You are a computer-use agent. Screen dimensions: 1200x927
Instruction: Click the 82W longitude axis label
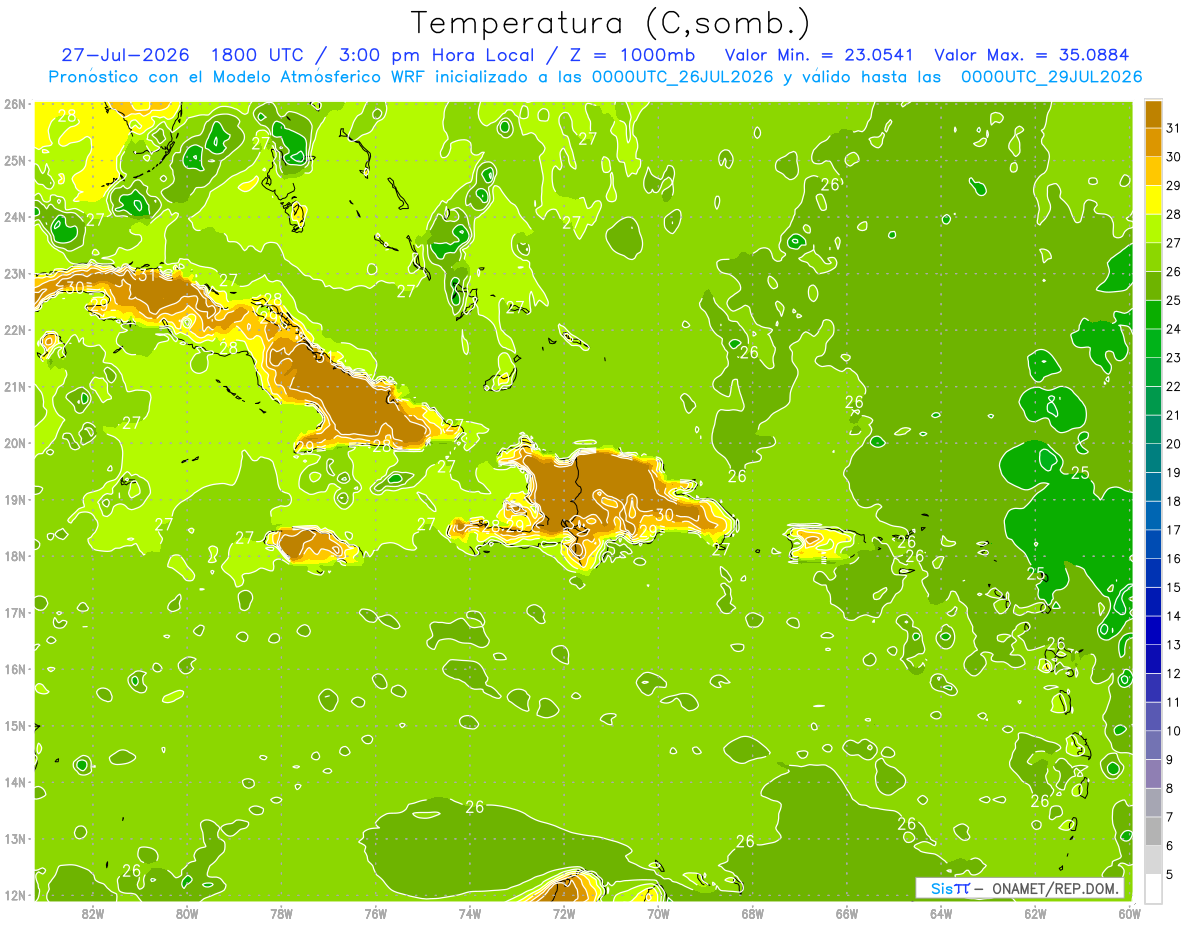[93, 913]
